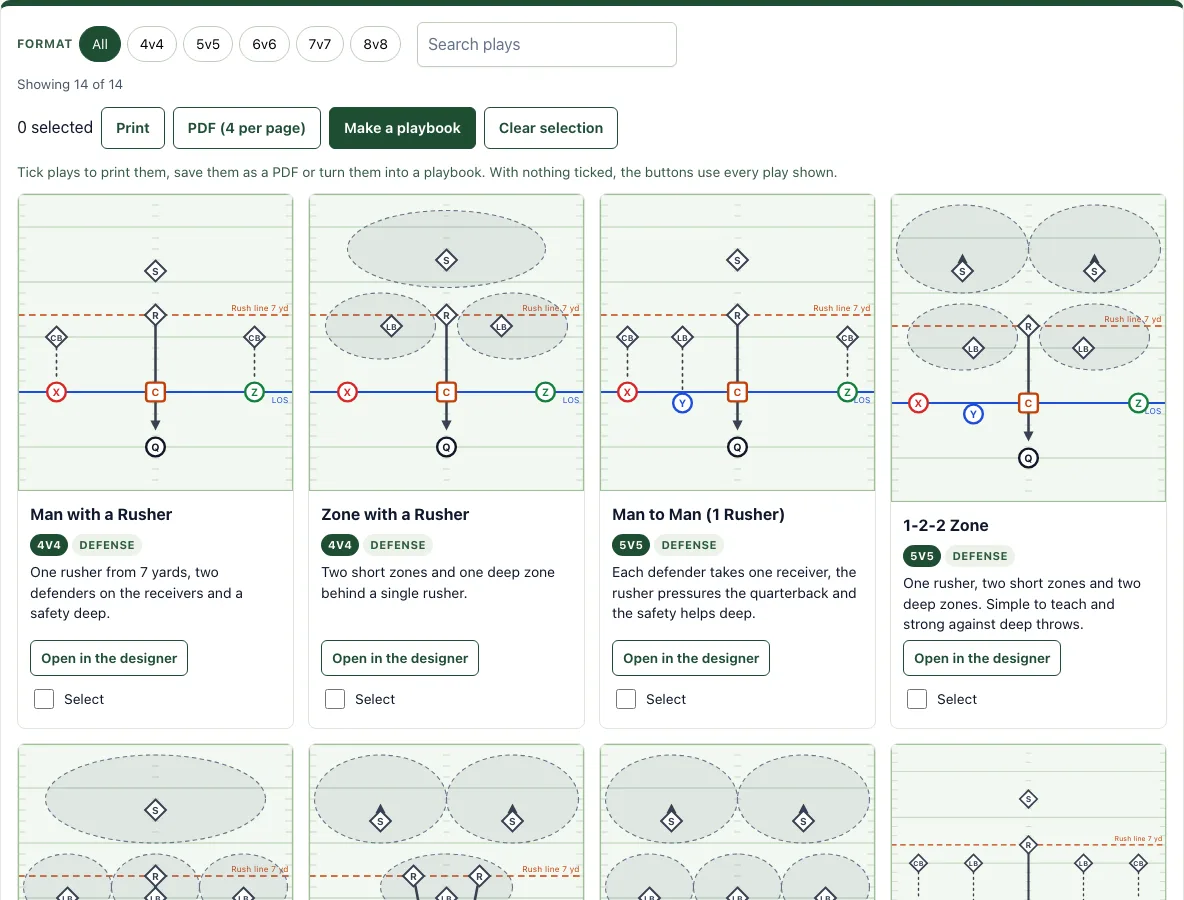Tick Select for Man with a Rusher
Screen dimensions: 1184x900
point(44,699)
